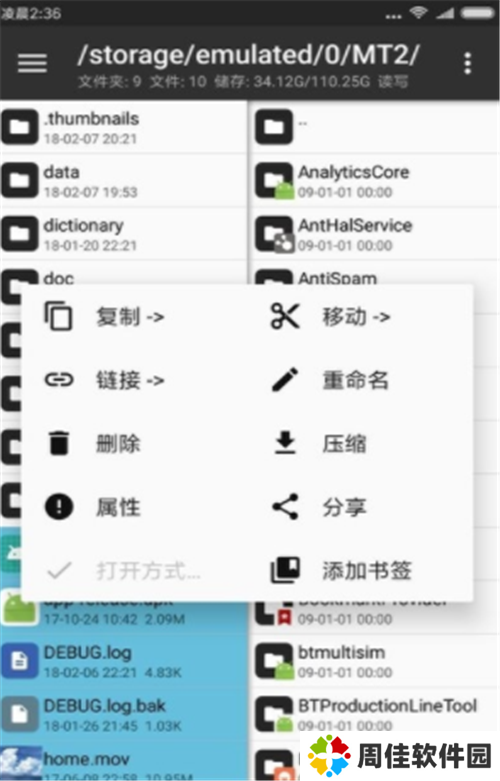This screenshot has height=781, width=500.
Task: Open the .thumbnails folder
Action: 123,128
